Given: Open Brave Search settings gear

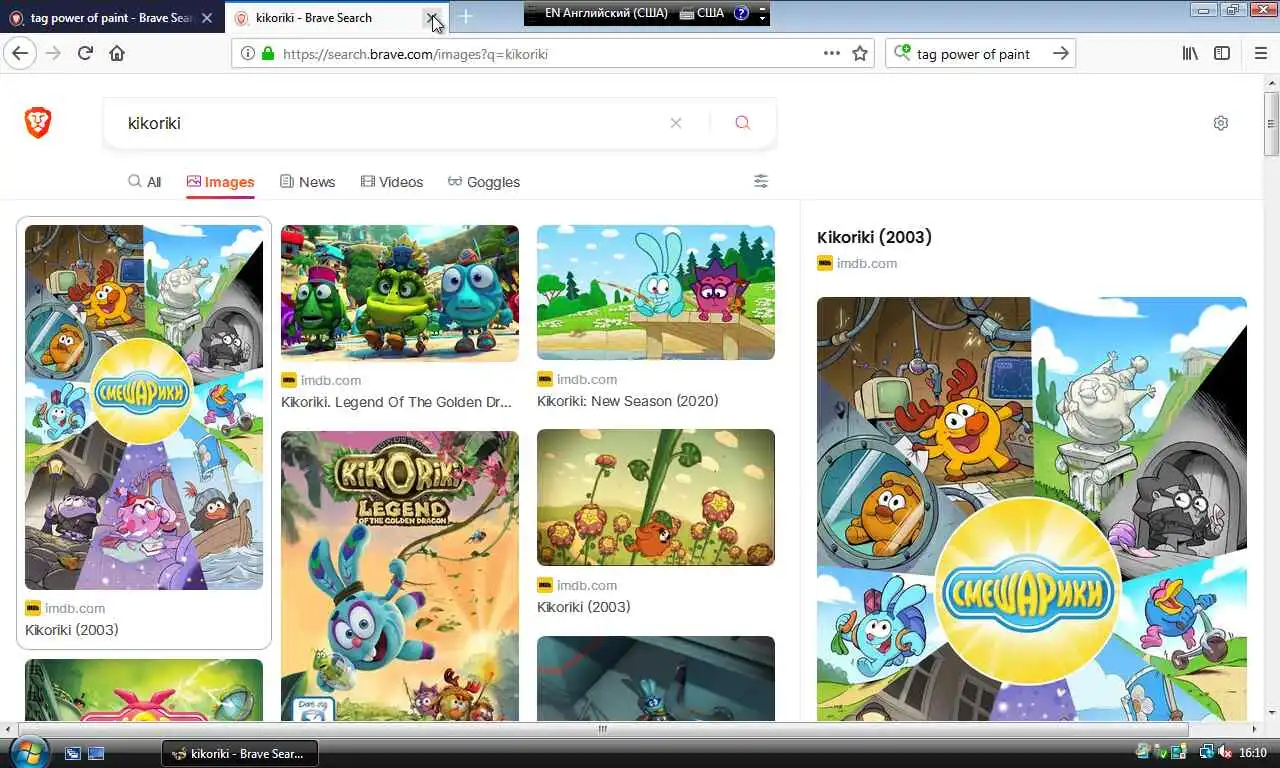Looking at the screenshot, I should [x=1221, y=123].
